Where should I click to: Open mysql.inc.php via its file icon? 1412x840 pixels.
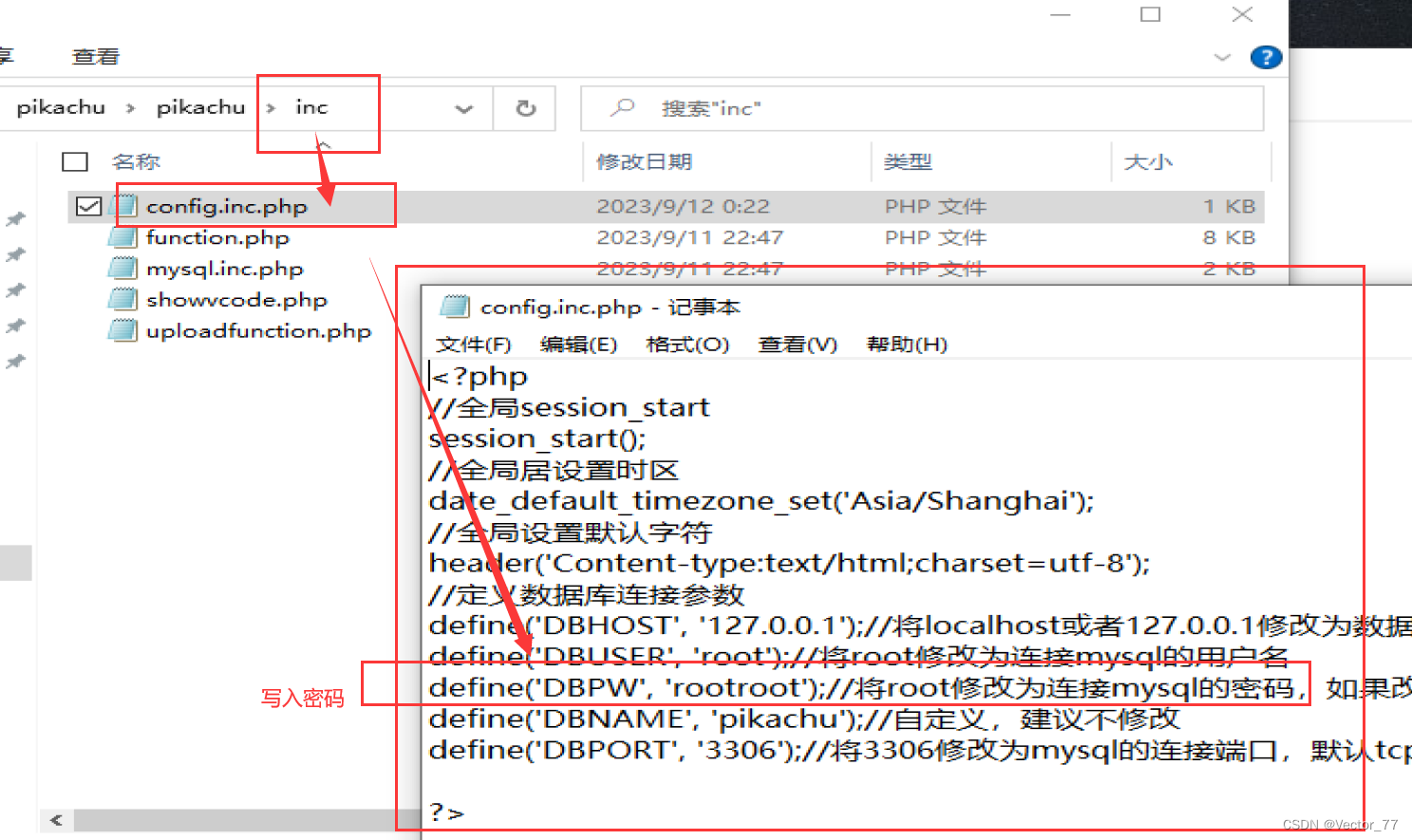point(123,269)
